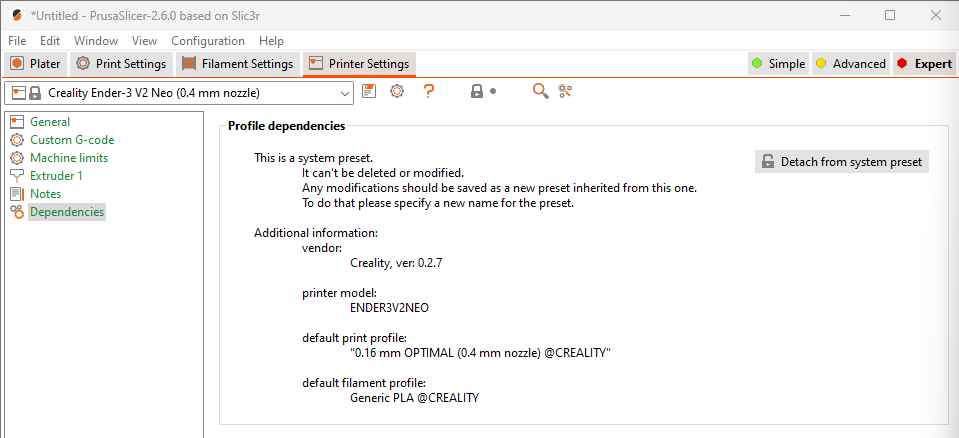The image size is (959, 438).
Task: Switch to Advanced mode
Action: click(850, 64)
